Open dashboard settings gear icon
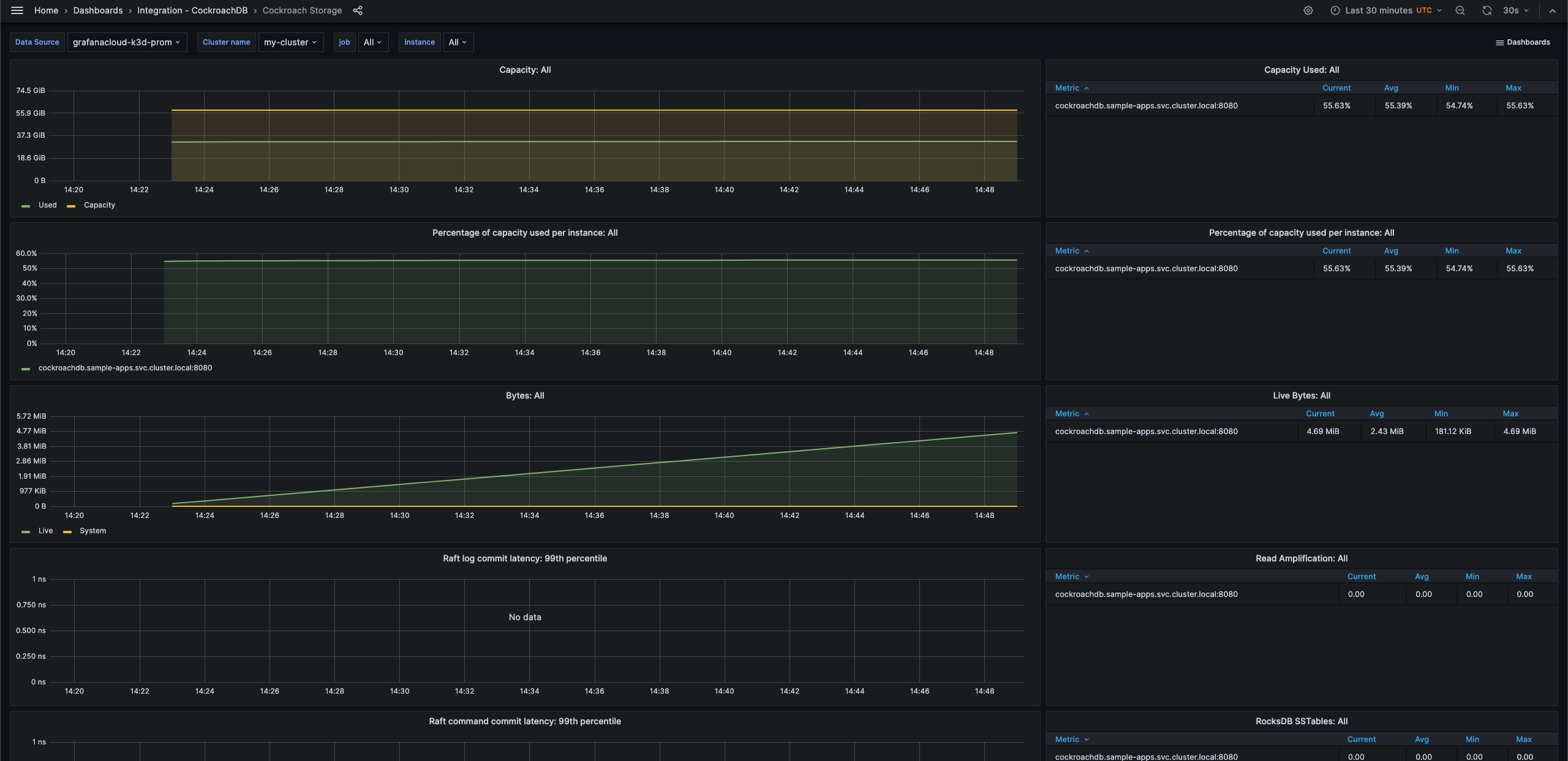The width and height of the screenshot is (1568, 761). [x=1308, y=10]
